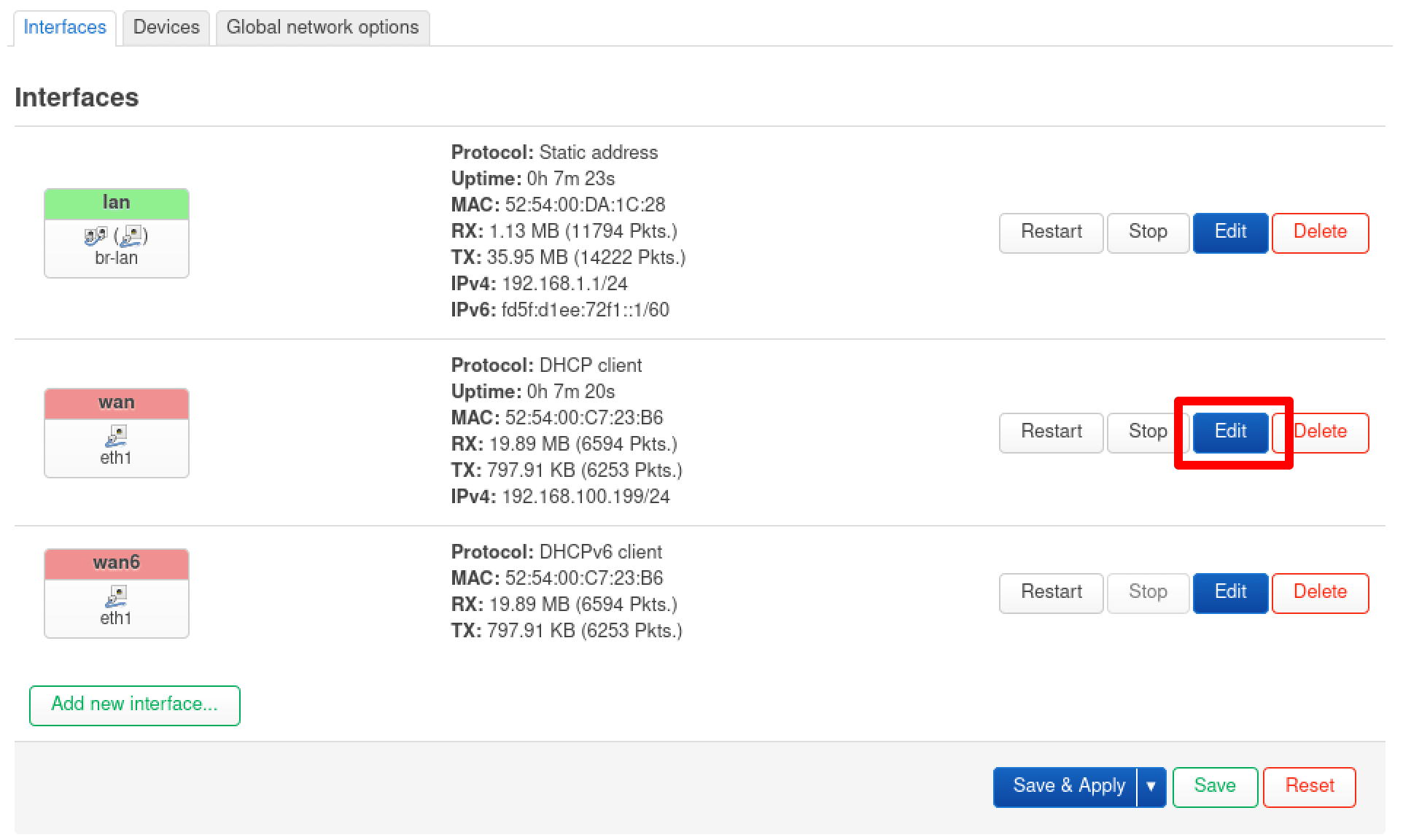Click the eth1 device icon under wan6

[x=116, y=596]
